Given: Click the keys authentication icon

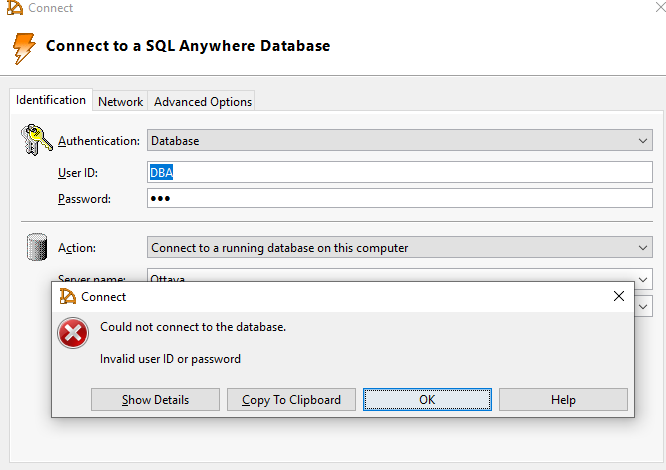Looking at the screenshot, I should tap(37, 141).
